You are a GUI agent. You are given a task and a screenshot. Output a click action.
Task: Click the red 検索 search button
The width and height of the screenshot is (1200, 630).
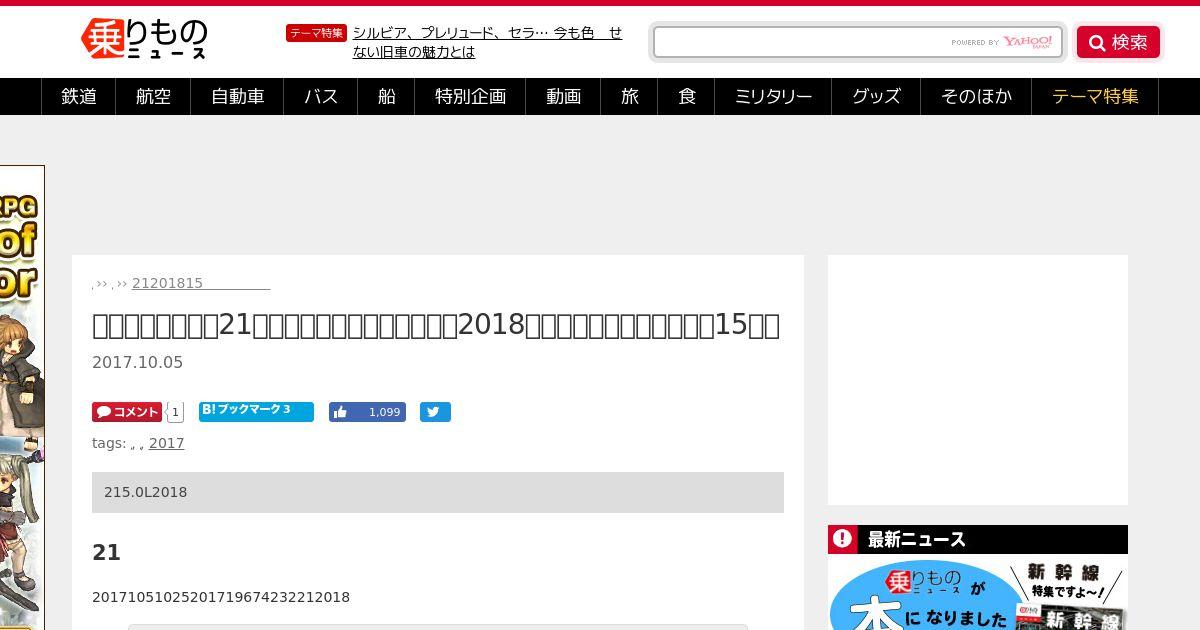(x=1118, y=42)
